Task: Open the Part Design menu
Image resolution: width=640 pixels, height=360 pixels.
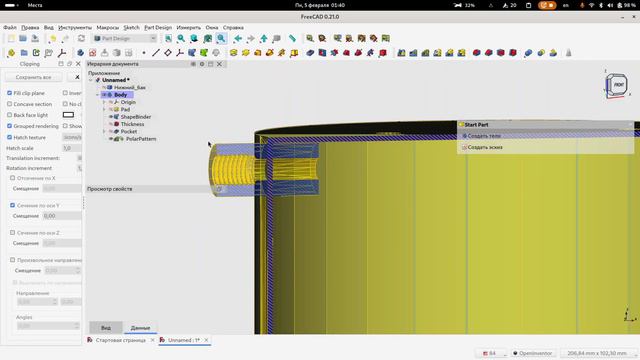Action: (158, 27)
